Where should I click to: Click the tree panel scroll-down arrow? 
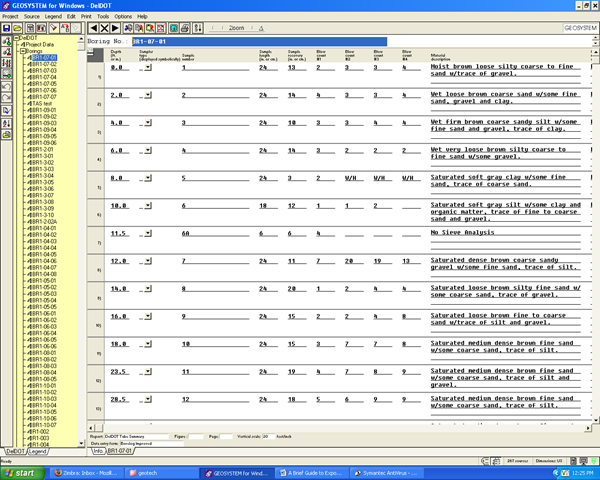point(81,443)
